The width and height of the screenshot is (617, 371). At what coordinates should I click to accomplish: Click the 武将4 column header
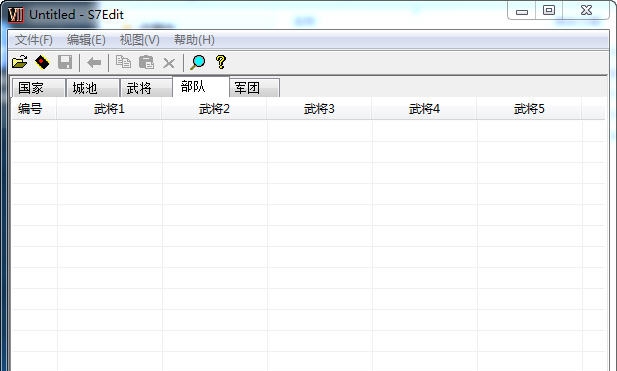425,109
